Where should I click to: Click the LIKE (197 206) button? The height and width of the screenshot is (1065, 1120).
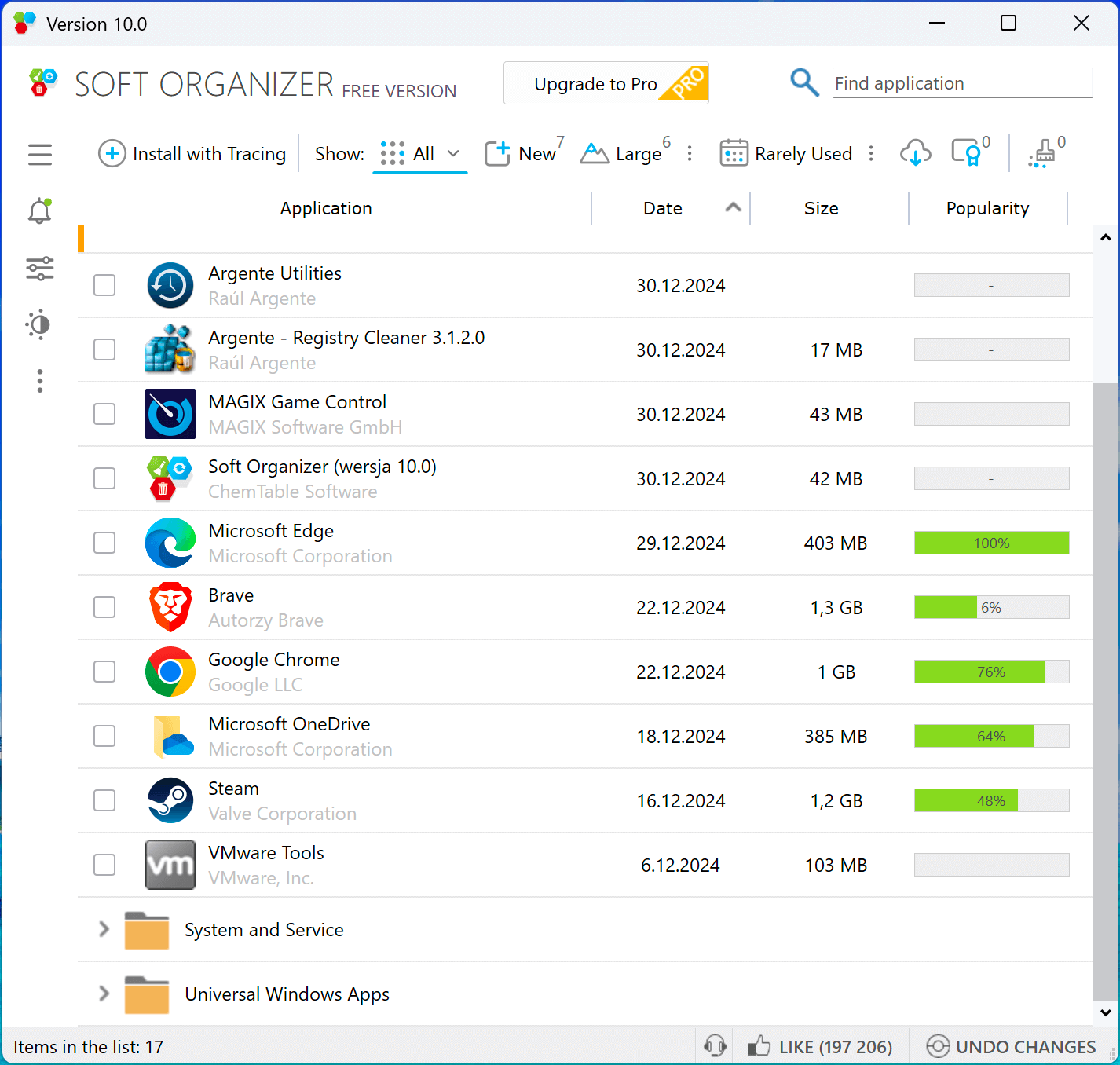[820, 1046]
